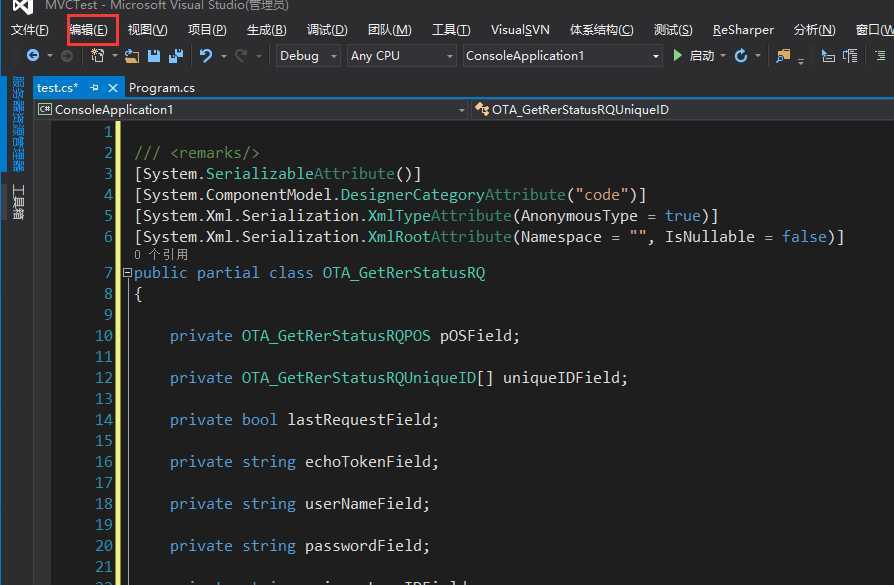Click the echoTokenField text
The image size is (894, 585).
372,462
